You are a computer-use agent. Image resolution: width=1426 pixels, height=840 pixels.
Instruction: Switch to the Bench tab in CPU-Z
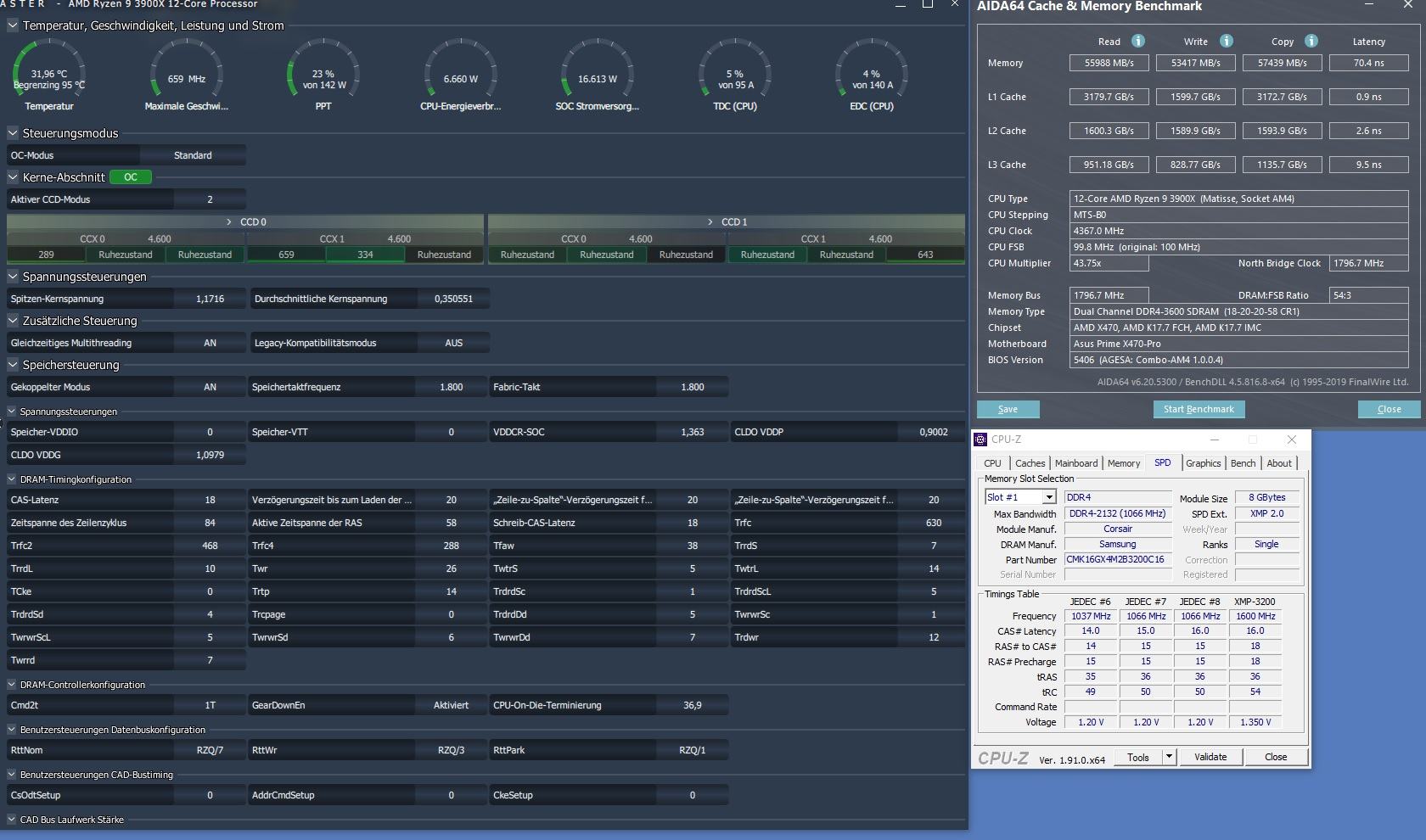click(1243, 463)
